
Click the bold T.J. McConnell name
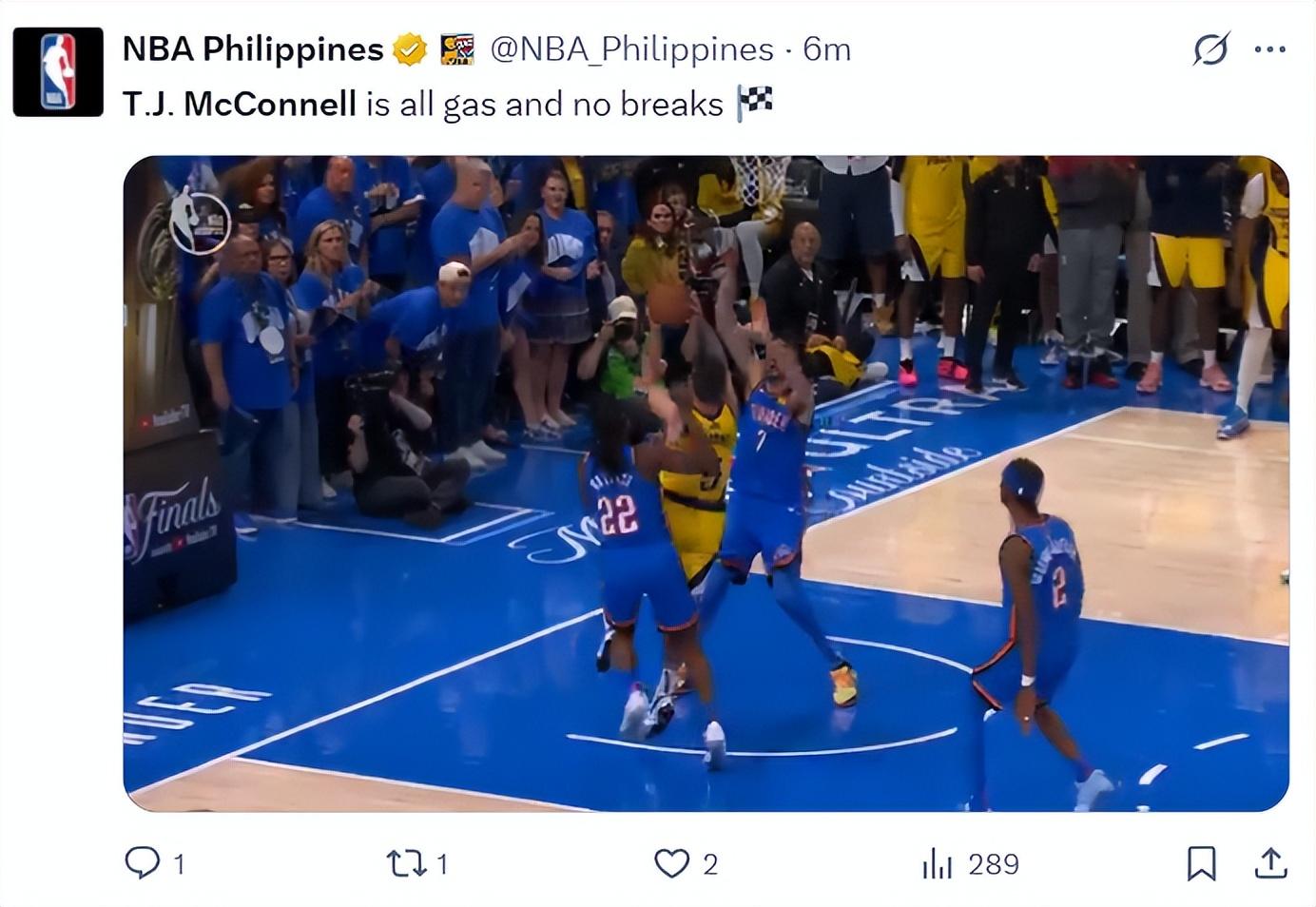pyautogui.click(x=240, y=104)
